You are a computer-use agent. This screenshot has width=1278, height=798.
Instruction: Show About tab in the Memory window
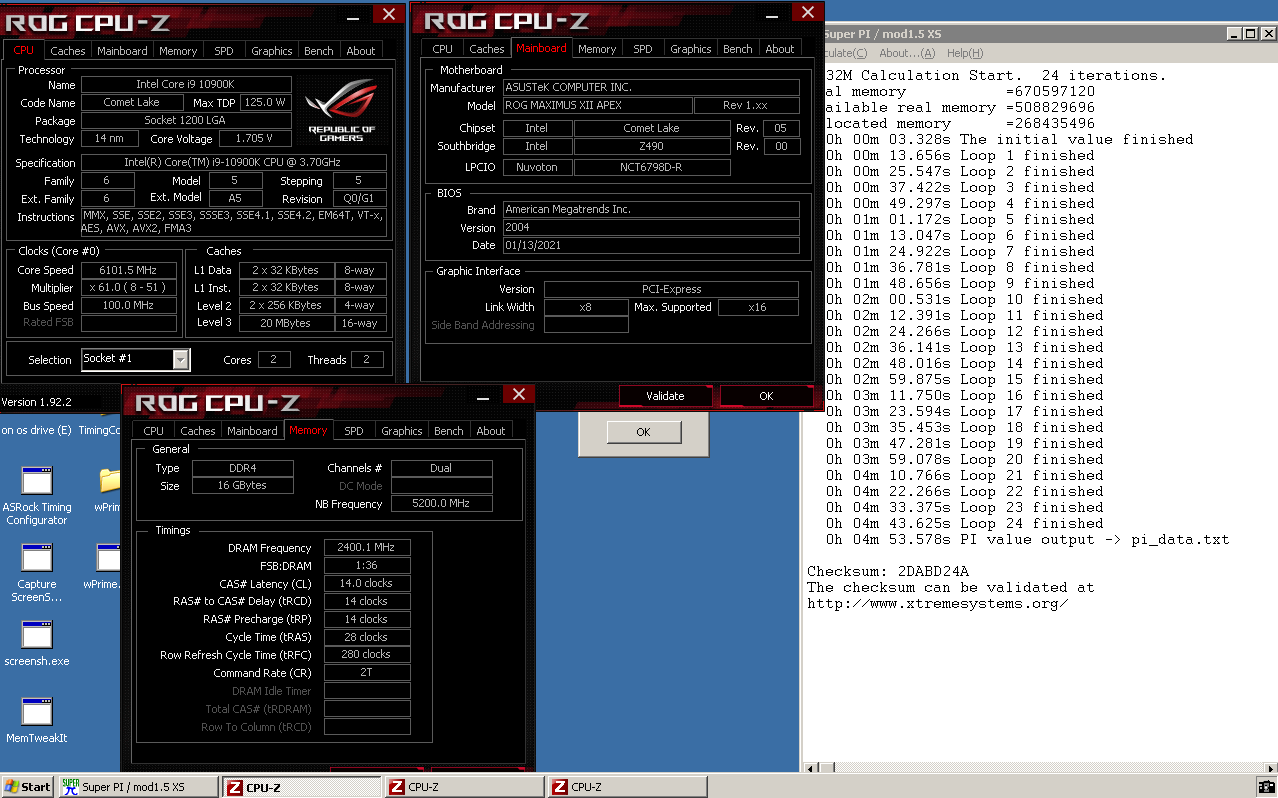pos(491,431)
